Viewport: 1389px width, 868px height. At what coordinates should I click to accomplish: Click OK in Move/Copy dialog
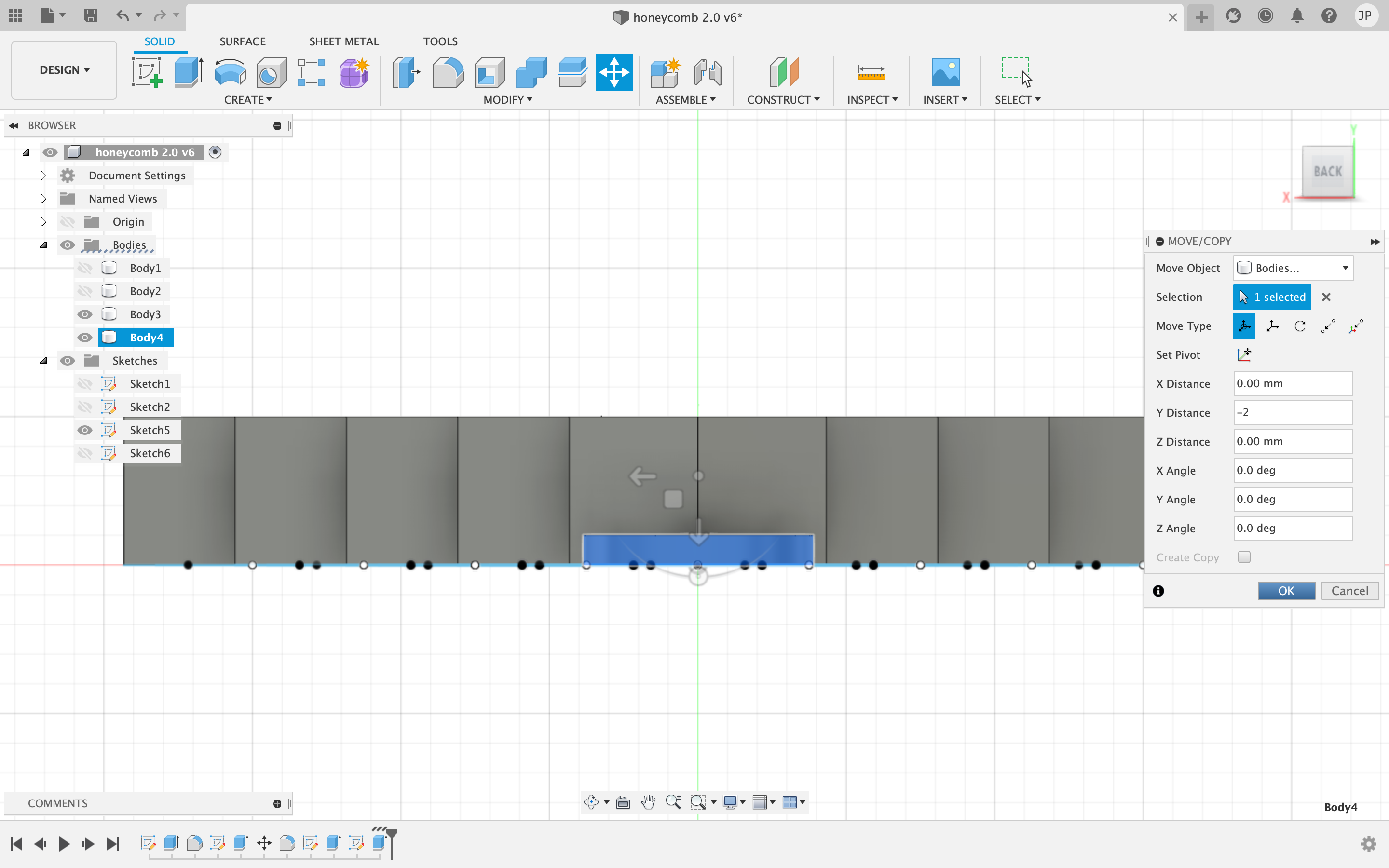(1286, 591)
